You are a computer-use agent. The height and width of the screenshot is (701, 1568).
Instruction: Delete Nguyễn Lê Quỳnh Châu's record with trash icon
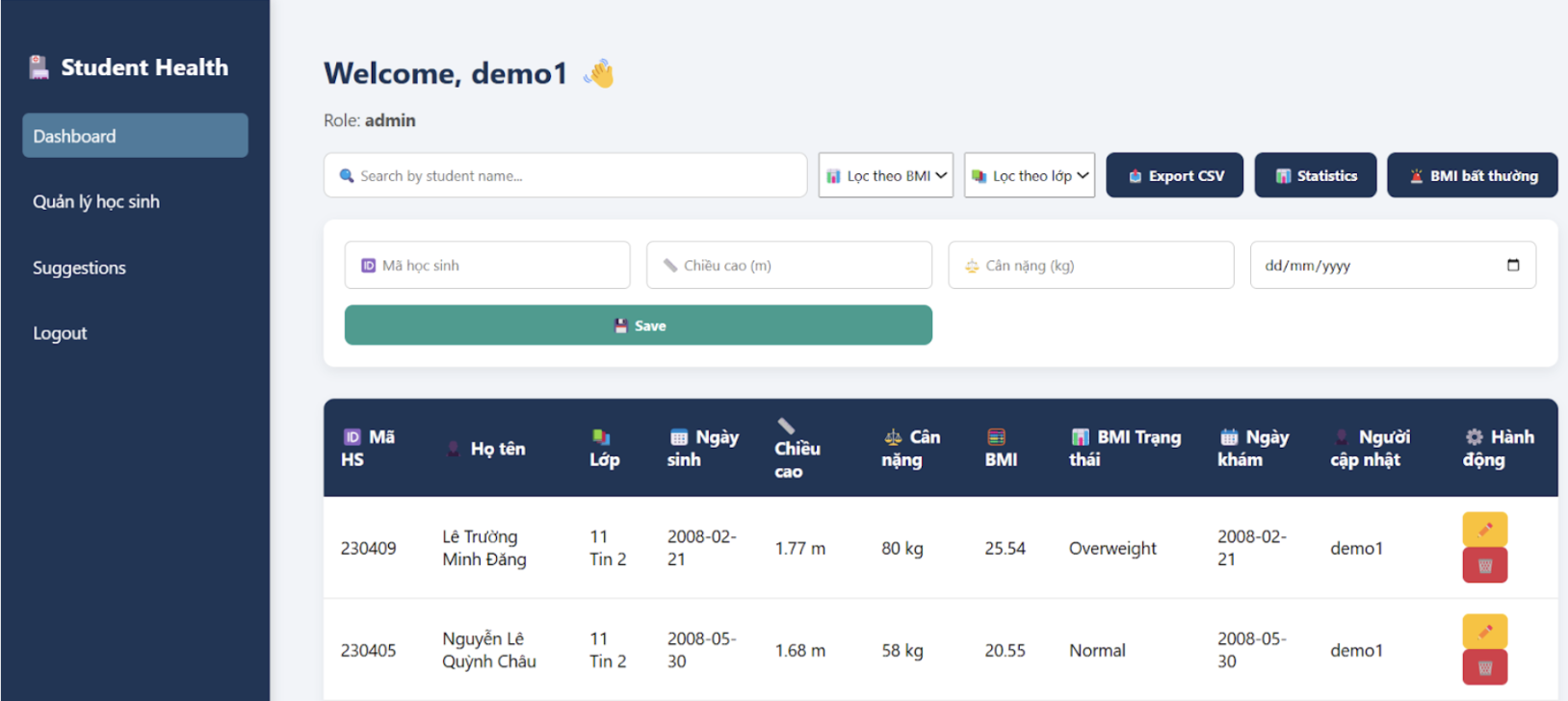[1484, 667]
